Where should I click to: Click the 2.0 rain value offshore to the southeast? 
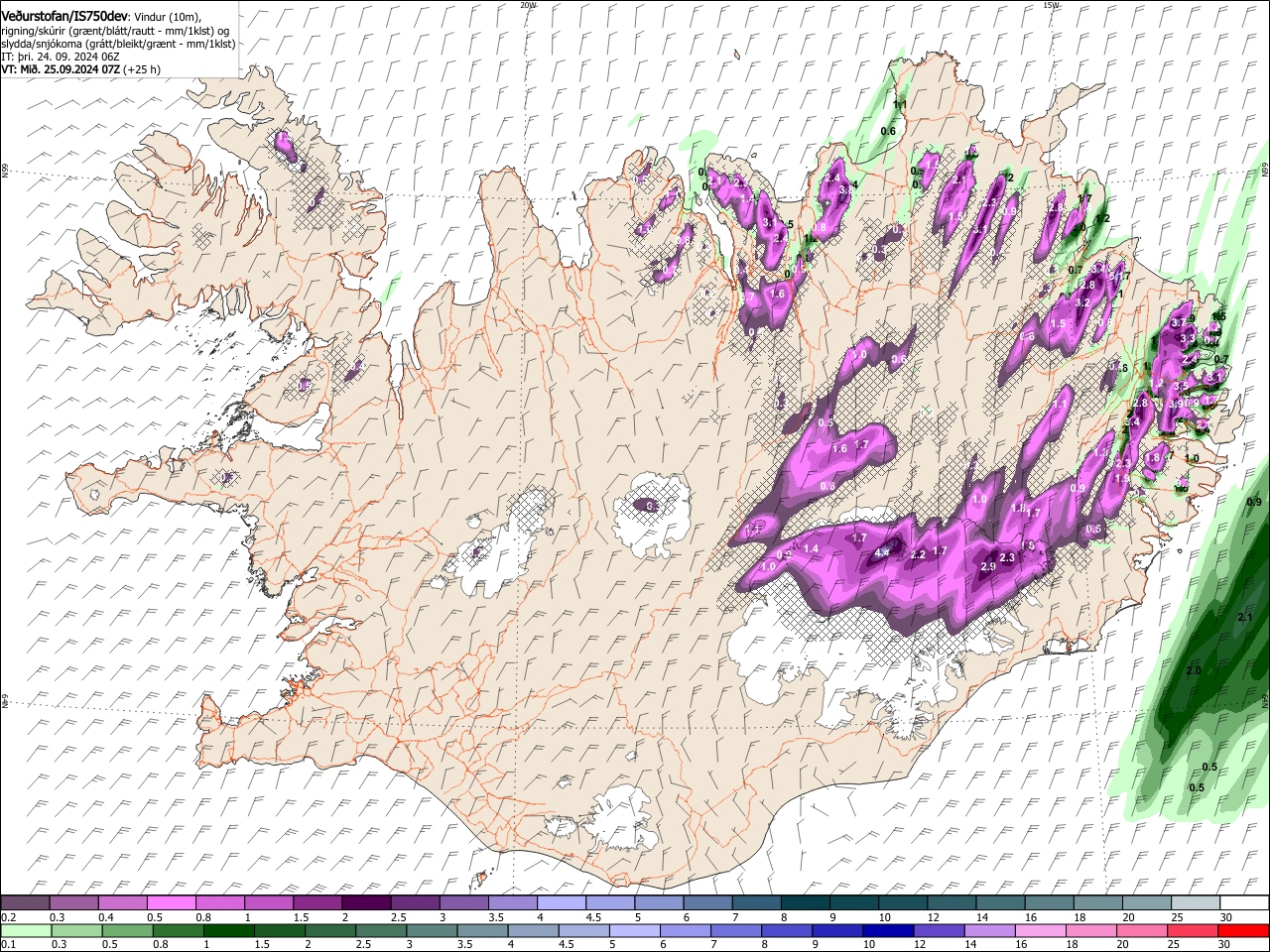click(x=1194, y=670)
